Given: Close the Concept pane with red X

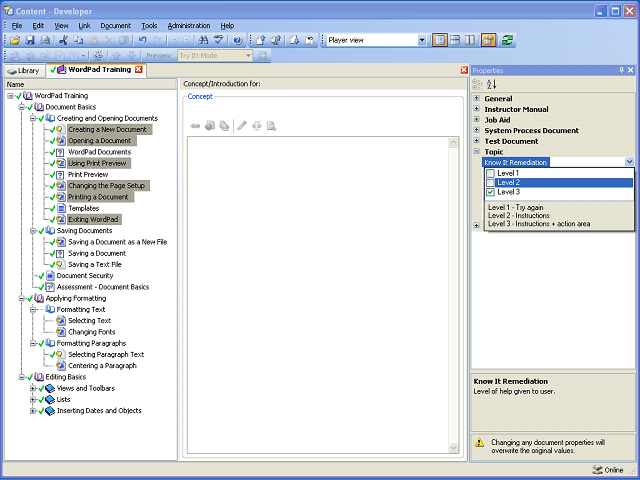Looking at the screenshot, I should [x=464, y=70].
